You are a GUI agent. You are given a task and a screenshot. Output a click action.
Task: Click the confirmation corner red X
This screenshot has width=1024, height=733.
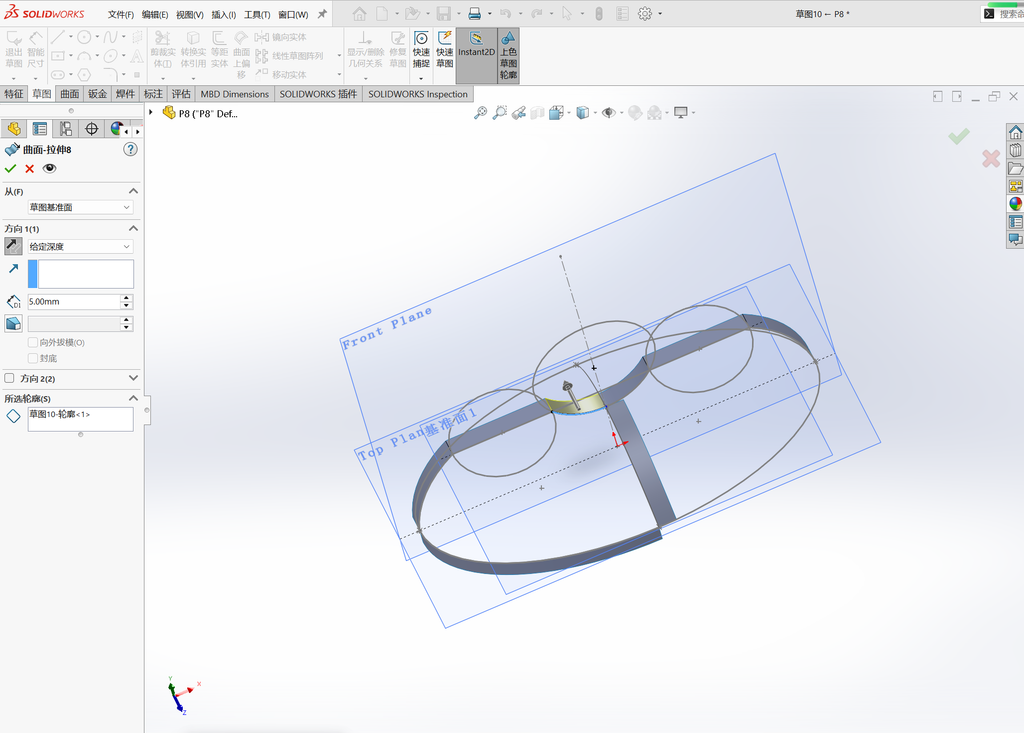[991, 158]
